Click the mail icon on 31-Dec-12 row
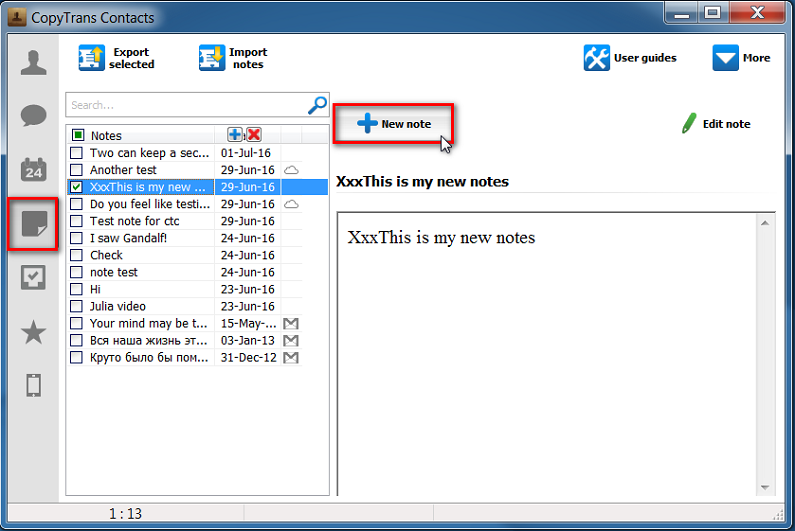 (291, 358)
